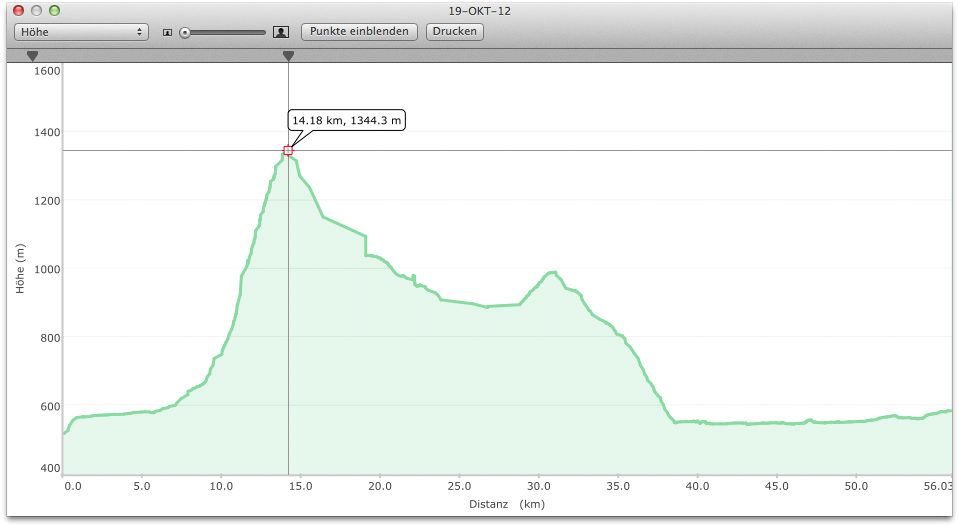Minimize the elevation profile window
959x527 pixels.
click(x=36, y=11)
